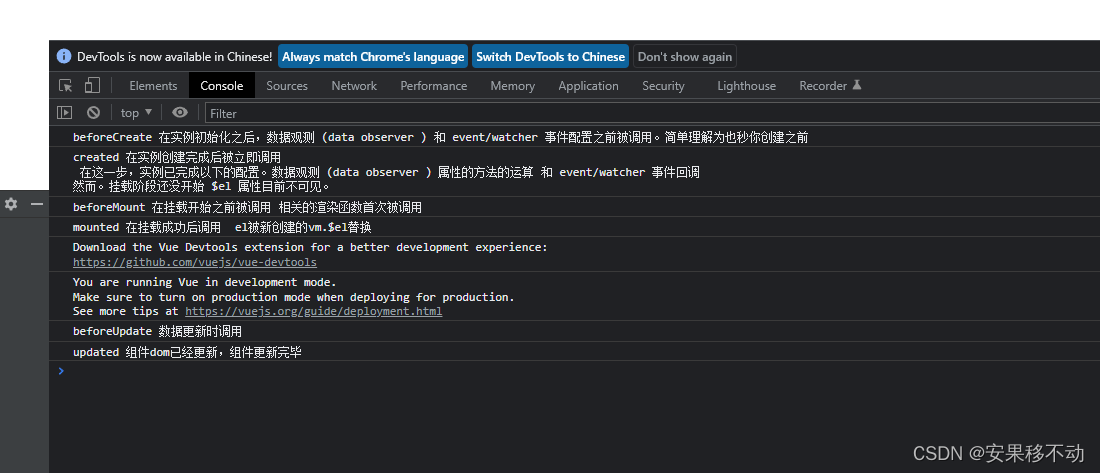1100x473 pixels.
Task: Open the Sources tab
Action: 287,86
